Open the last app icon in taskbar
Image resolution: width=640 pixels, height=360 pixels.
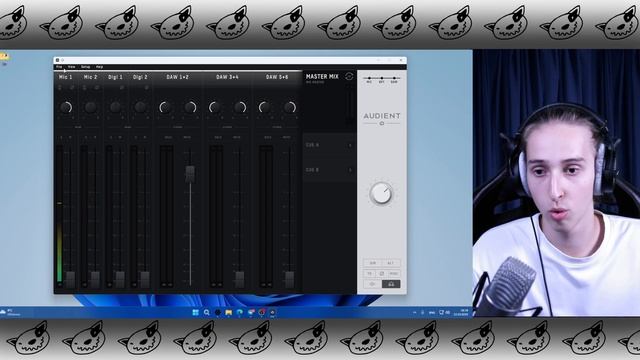272,313
